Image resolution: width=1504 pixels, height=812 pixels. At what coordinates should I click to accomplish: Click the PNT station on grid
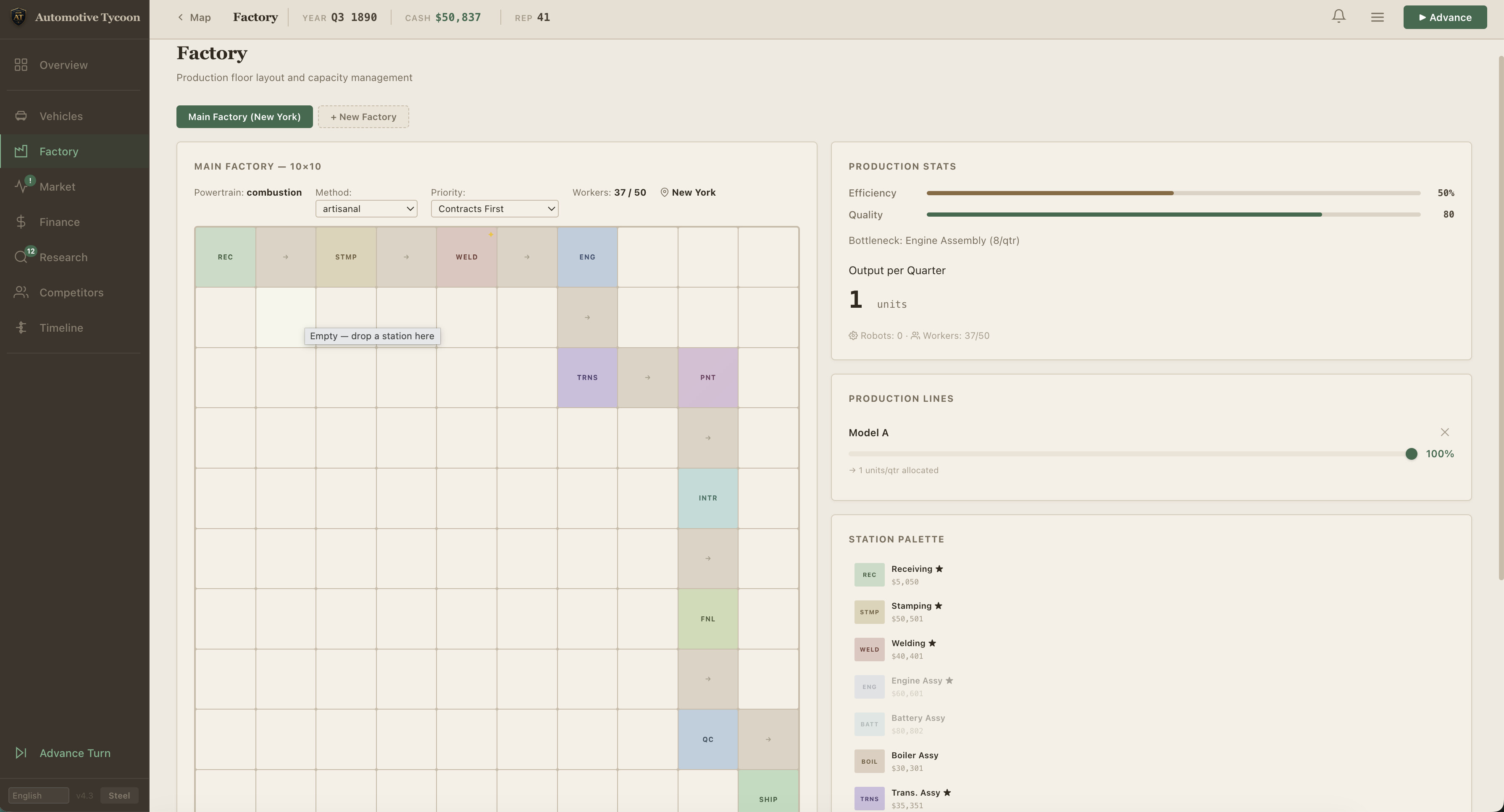pos(707,377)
